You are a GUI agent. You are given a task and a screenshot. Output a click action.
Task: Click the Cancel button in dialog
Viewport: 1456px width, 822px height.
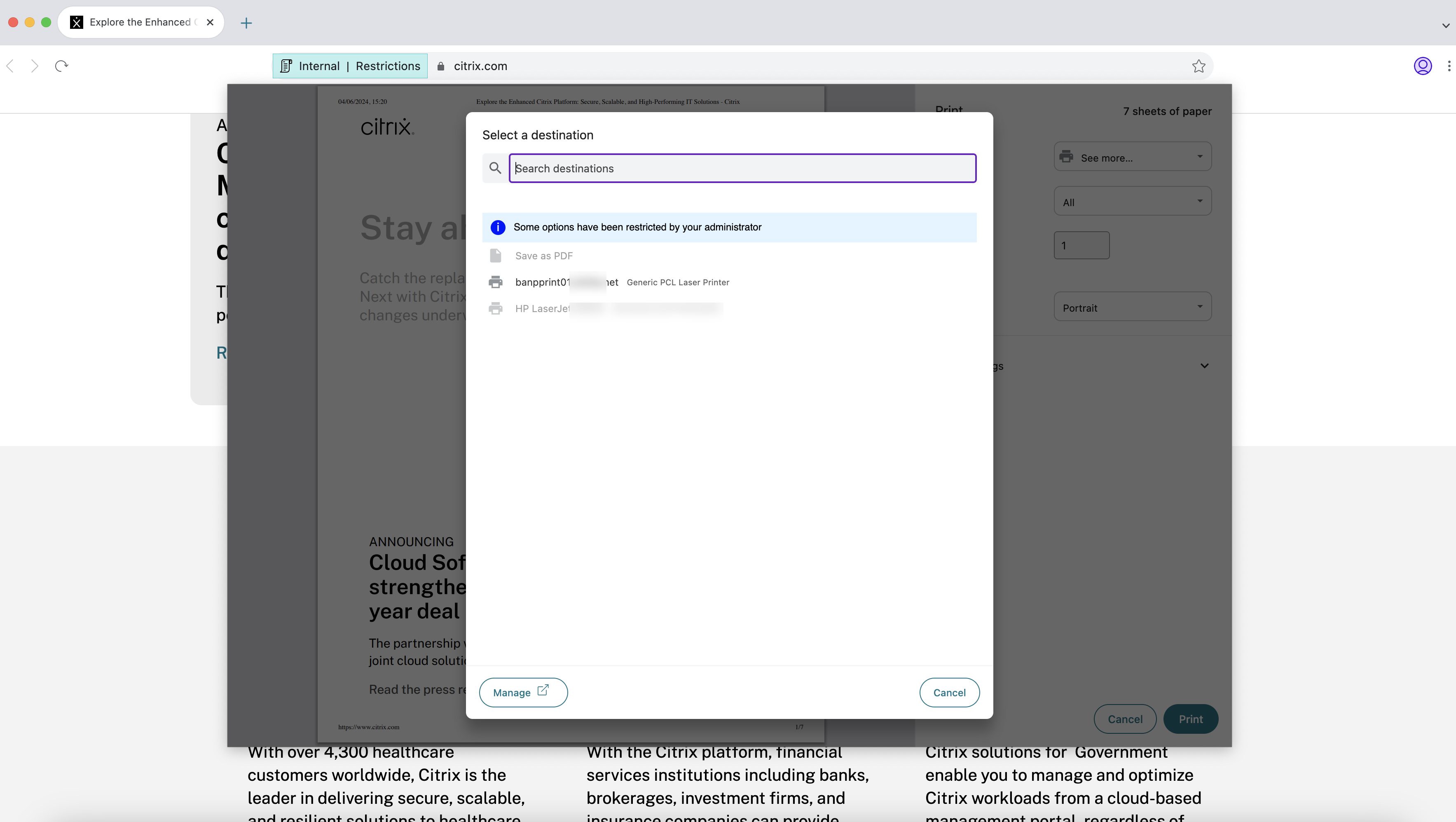[x=949, y=692]
